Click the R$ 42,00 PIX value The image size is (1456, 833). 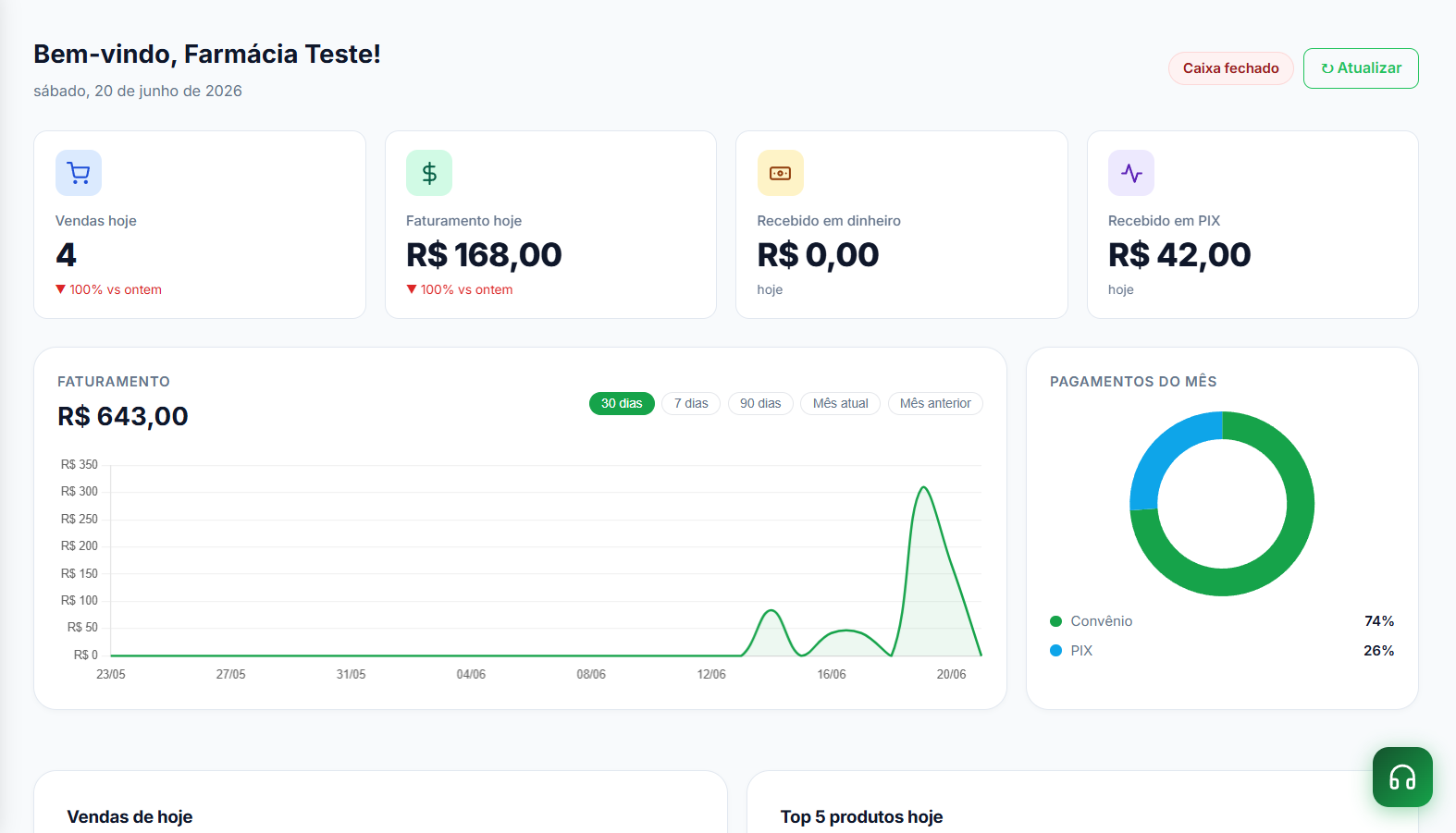click(x=1179, y=254)
